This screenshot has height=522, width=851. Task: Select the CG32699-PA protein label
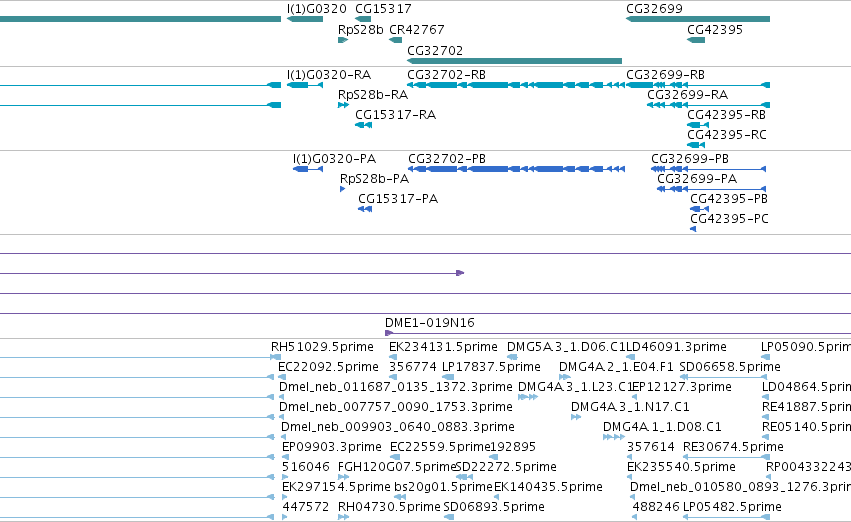pos(697,179)
